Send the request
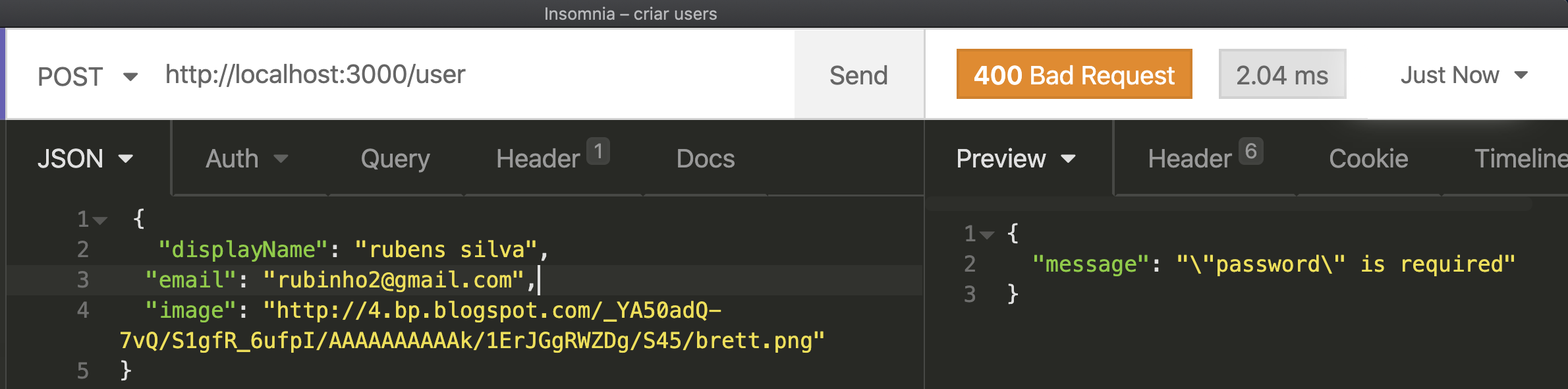This screenshot has width=1568, height=389. pos(858,75)
